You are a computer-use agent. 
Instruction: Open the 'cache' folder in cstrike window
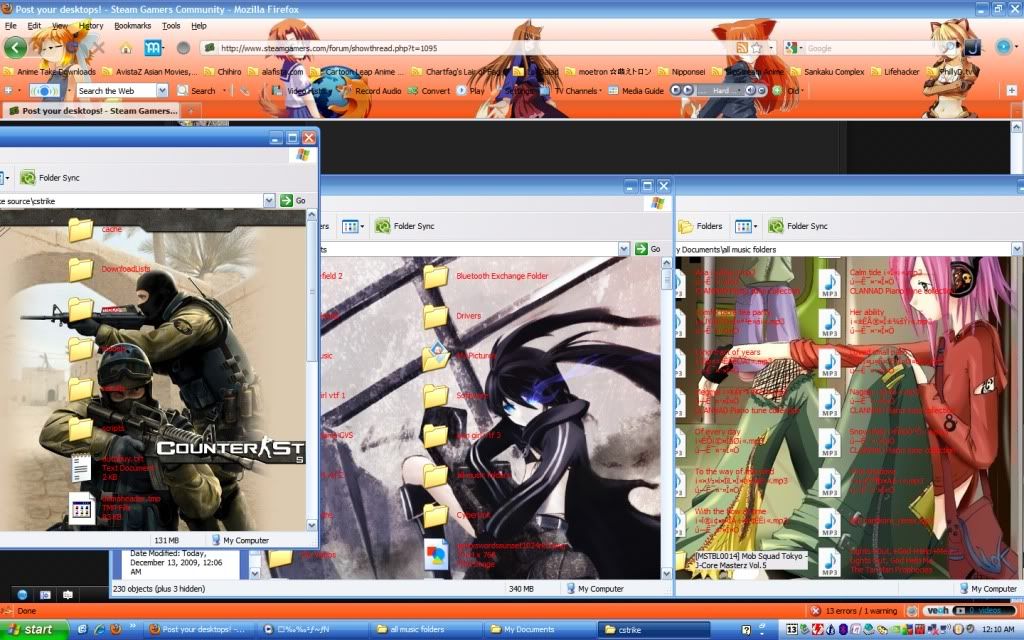point(81,230)
